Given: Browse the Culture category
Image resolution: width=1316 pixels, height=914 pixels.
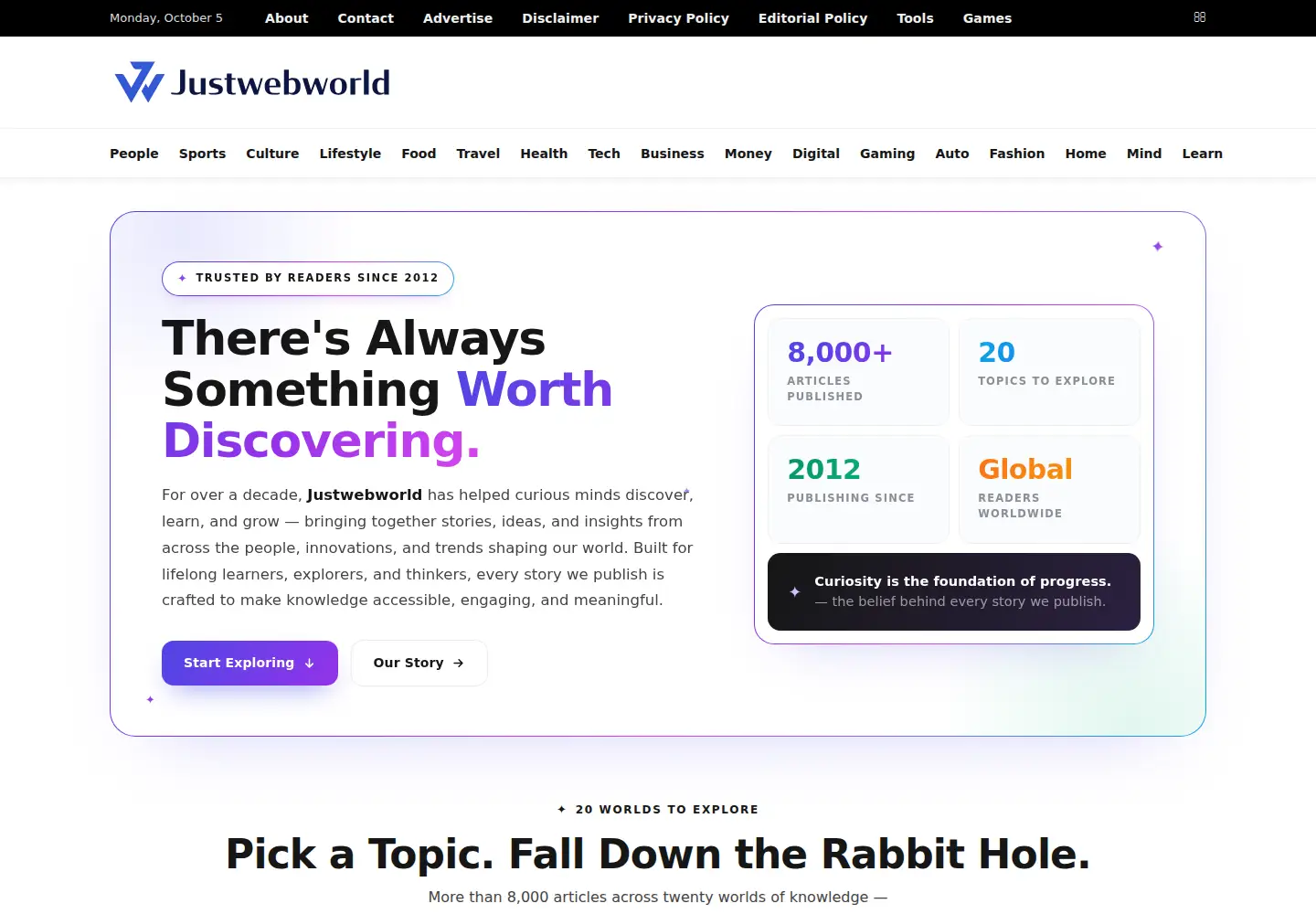Looking at the screenshot, I should click(x=272, y=154).
